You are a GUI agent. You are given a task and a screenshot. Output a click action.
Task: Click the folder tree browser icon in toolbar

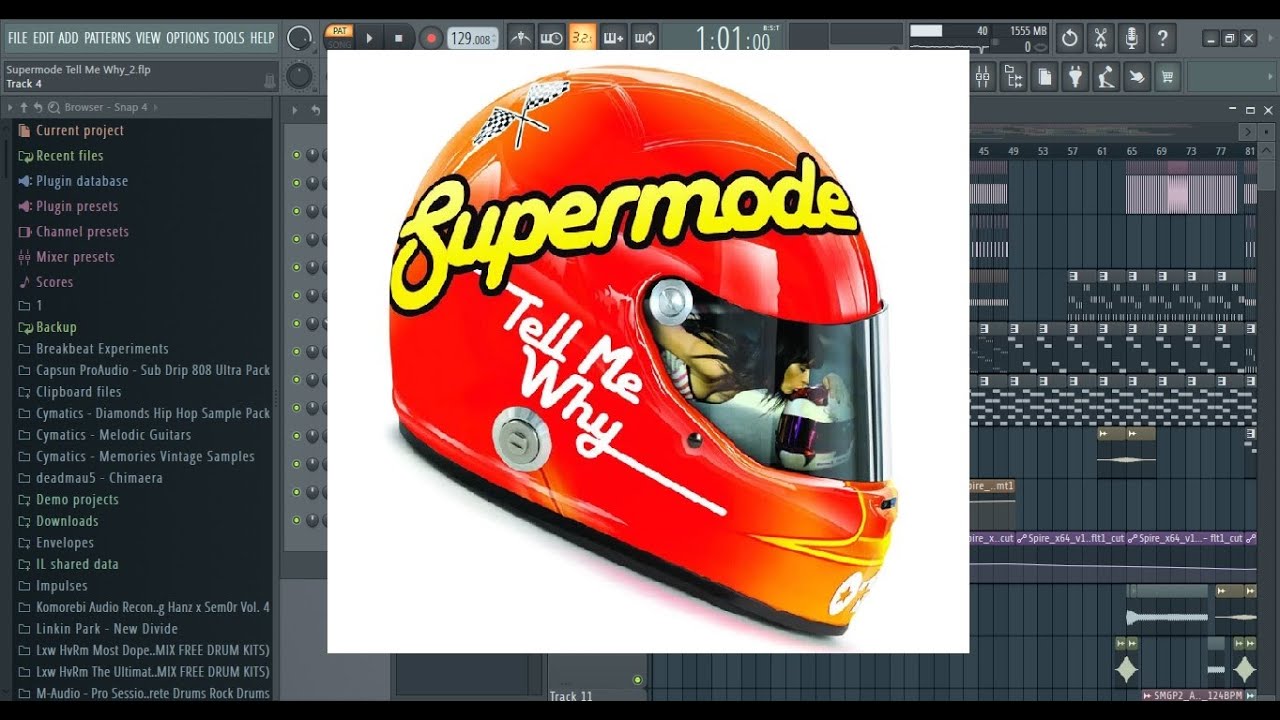[1013, 77]
